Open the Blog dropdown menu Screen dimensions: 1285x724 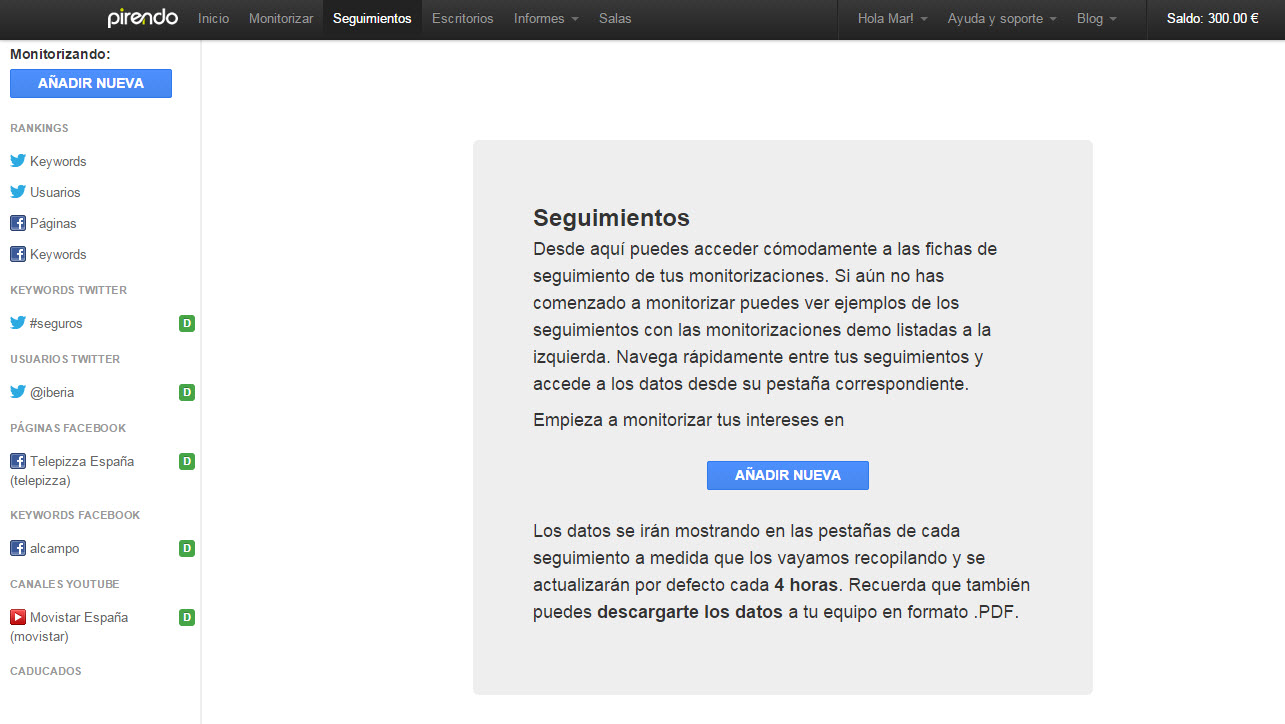tap(1096, 19)
